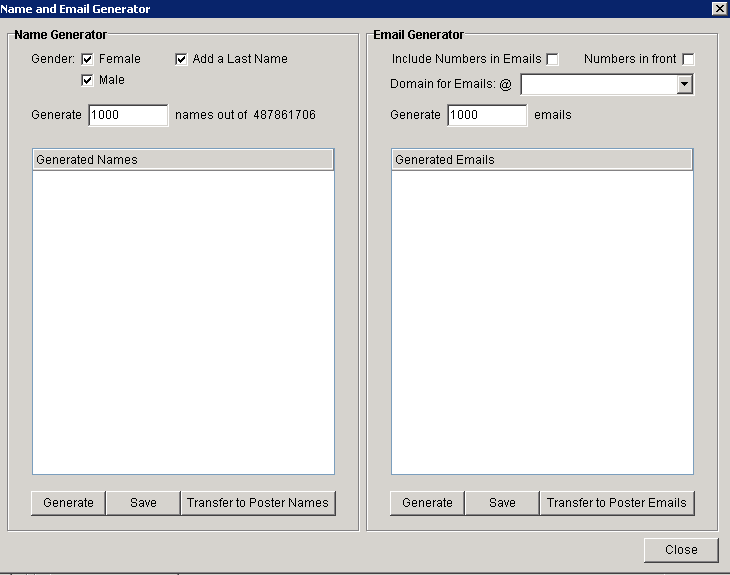Toggle the Add a Last Name checkbox

181,59
